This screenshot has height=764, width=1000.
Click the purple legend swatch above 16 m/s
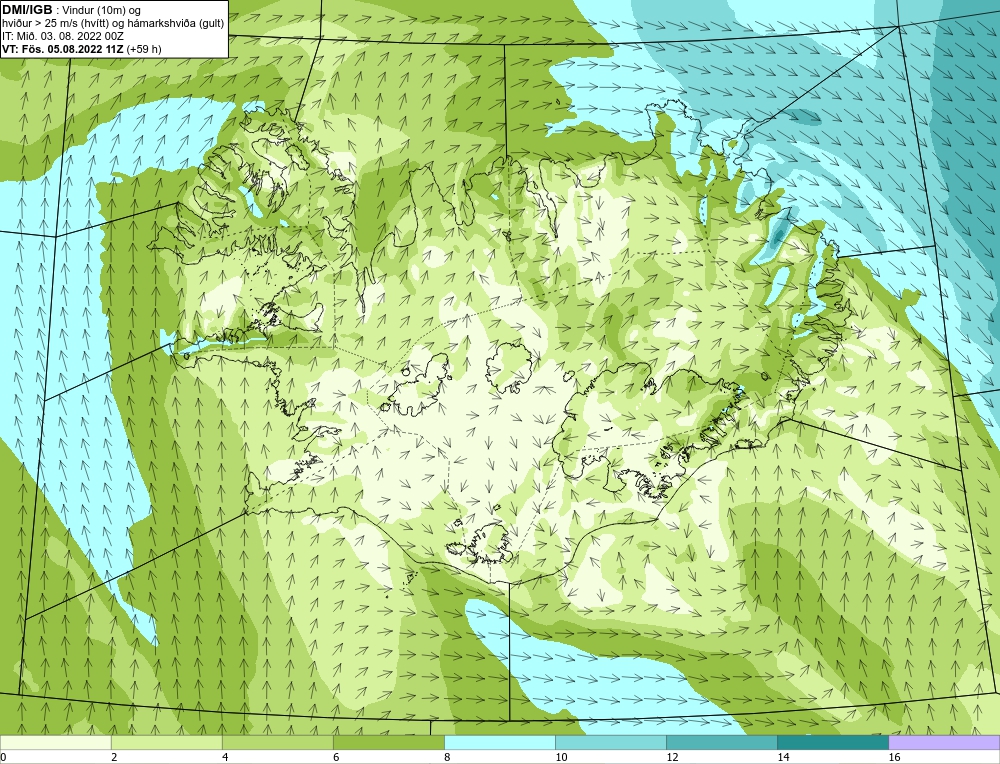(944, 742)
